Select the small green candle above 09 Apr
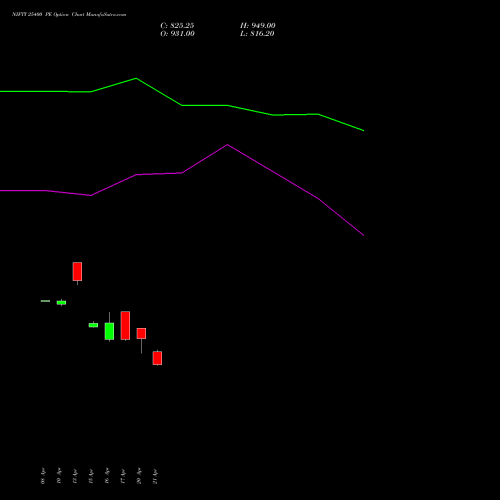 pyautogui.click(x=61, y=303)
